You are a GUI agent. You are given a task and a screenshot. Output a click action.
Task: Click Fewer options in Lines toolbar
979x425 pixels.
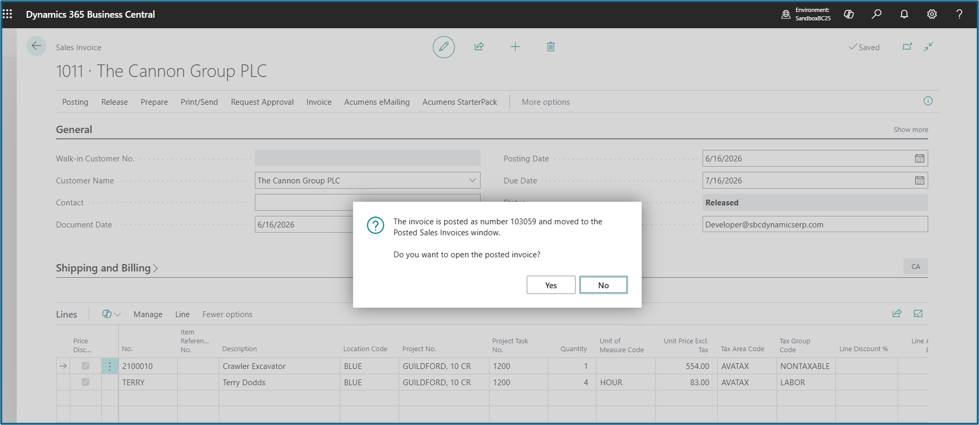pos(227,314)
